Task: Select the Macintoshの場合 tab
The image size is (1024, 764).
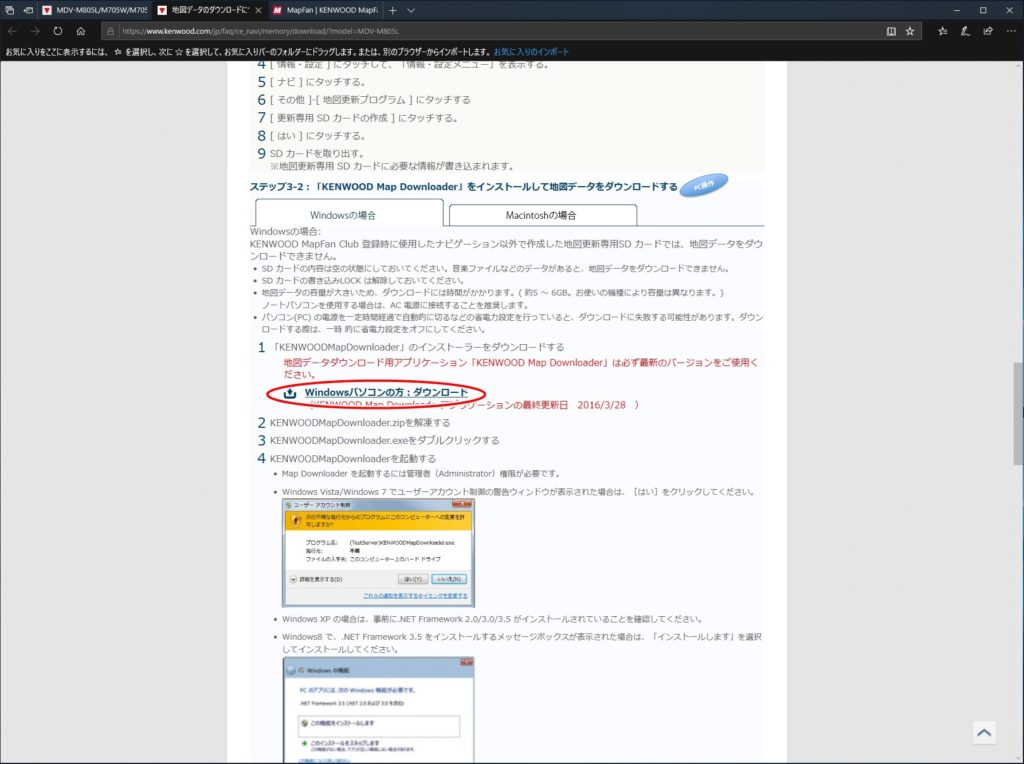Action: (543, 215)
